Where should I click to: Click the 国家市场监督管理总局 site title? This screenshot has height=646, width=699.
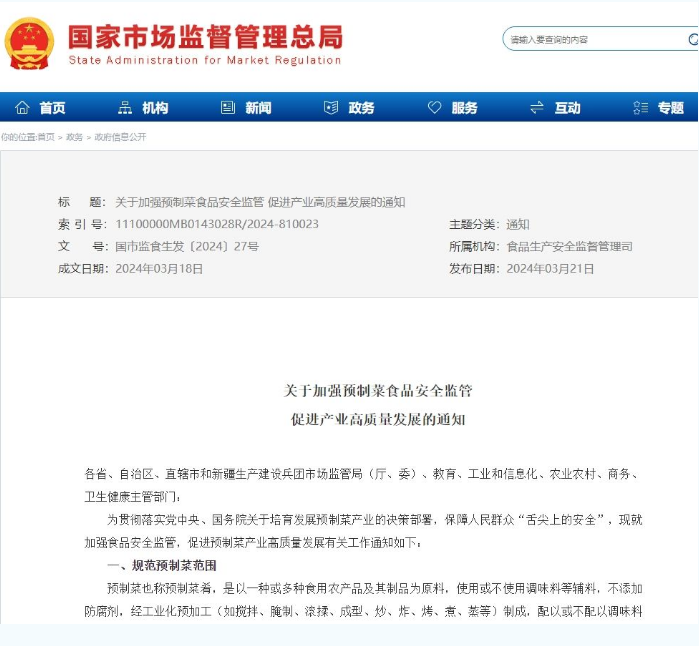(205, 38)
